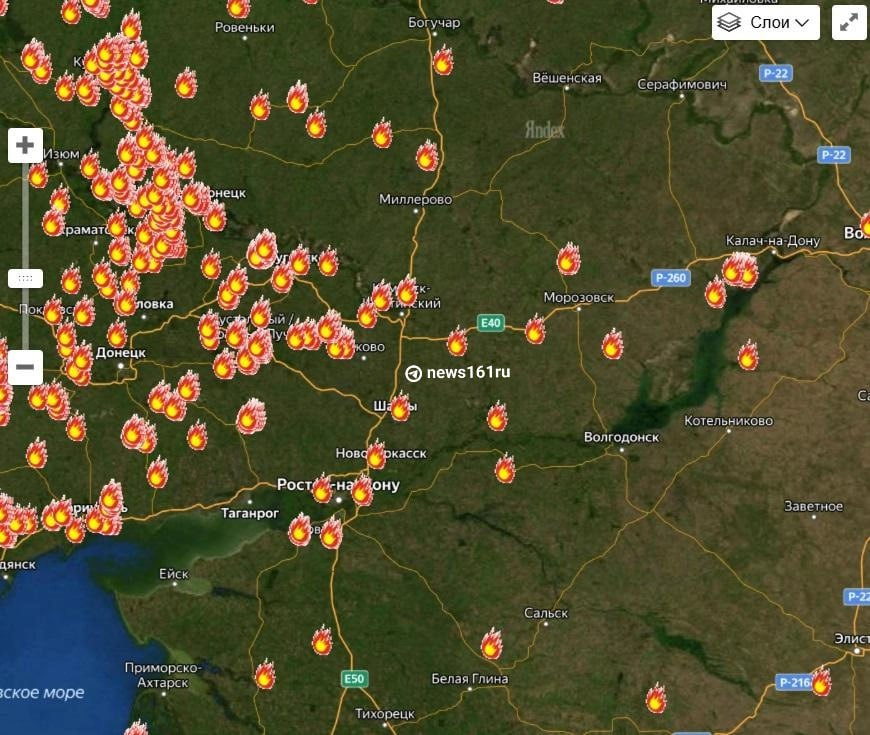Click the zoom slider handle
The image size is (870, 735).
pyautogui.click(x=25, y=278)
